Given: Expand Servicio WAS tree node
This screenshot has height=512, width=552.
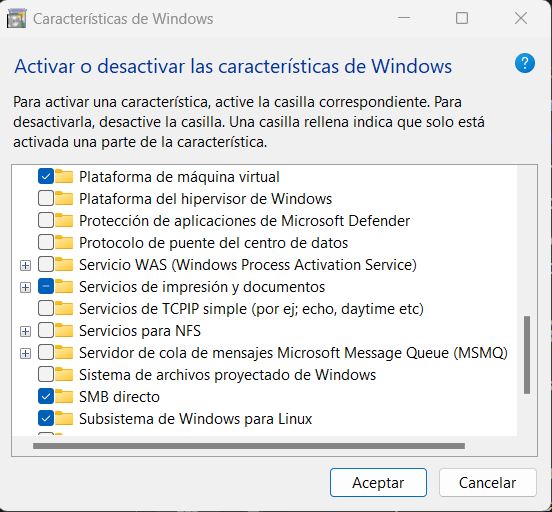Looking at the screenshot, I should click(x=25, y=265).
